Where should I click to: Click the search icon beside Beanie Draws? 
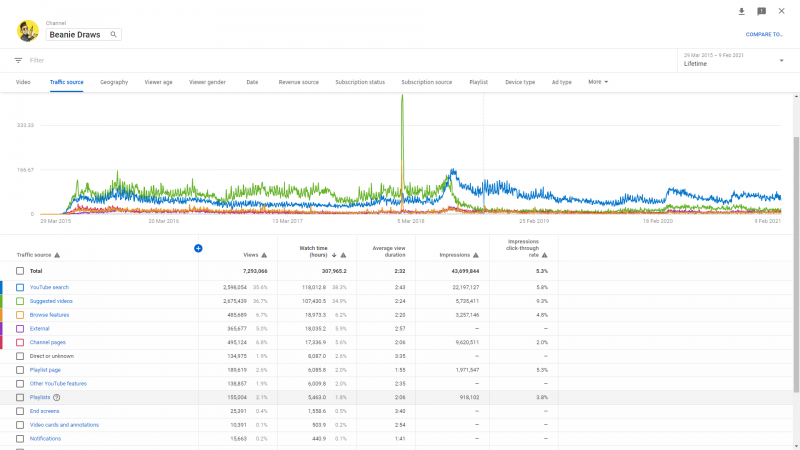(114, 34)
